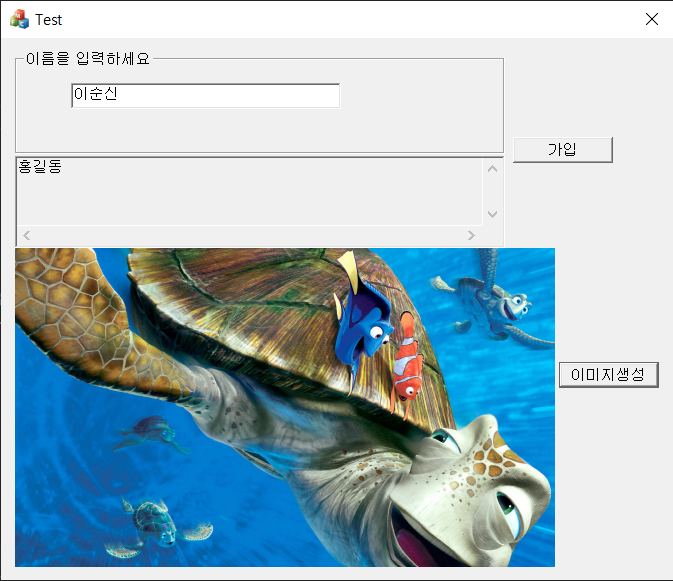Focus the name input field containing 이순신

(x=206, y=96)
